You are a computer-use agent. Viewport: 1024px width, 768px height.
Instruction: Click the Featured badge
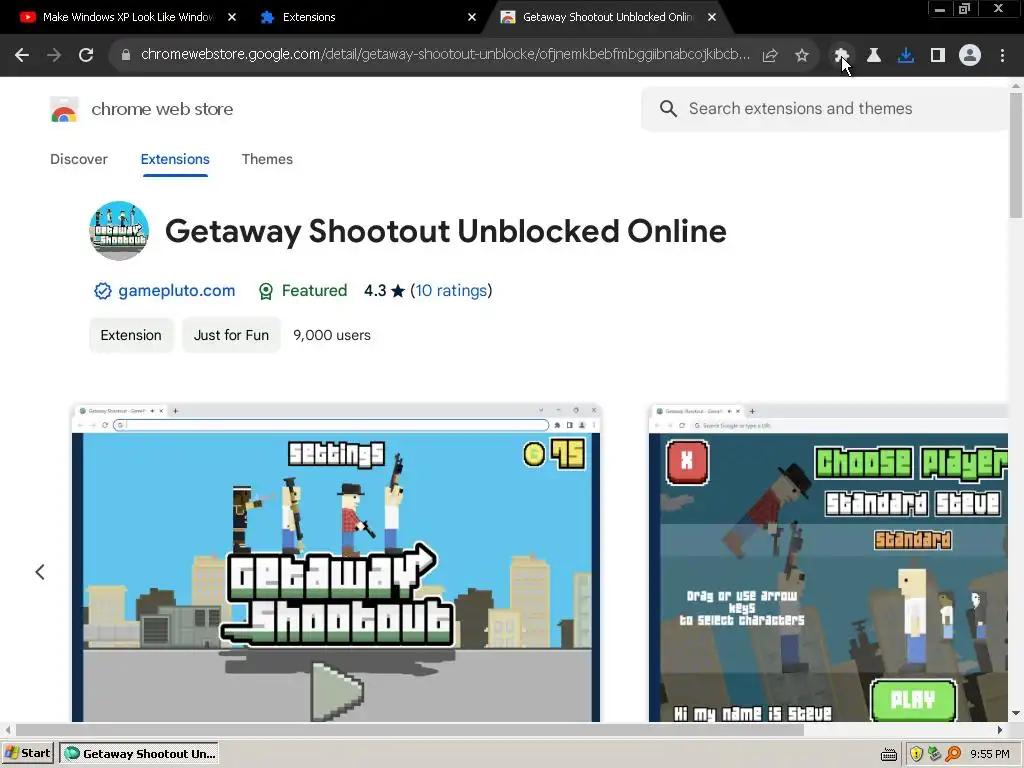click(302, 291)
